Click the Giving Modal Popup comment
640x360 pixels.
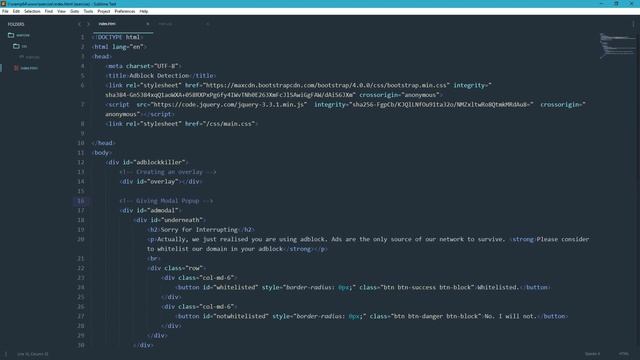166,201
